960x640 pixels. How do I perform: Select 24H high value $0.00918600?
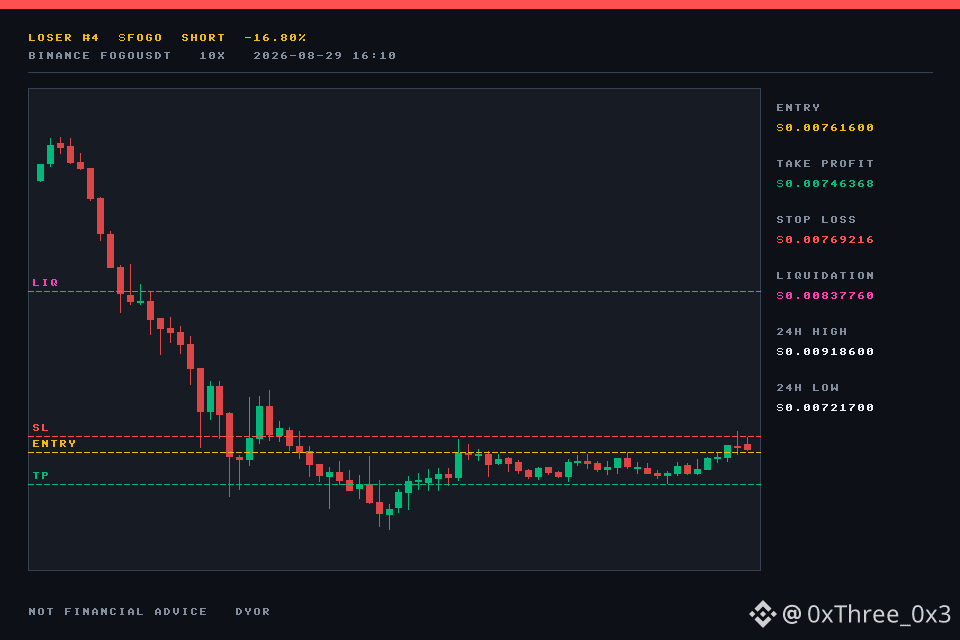click(825, 352)
